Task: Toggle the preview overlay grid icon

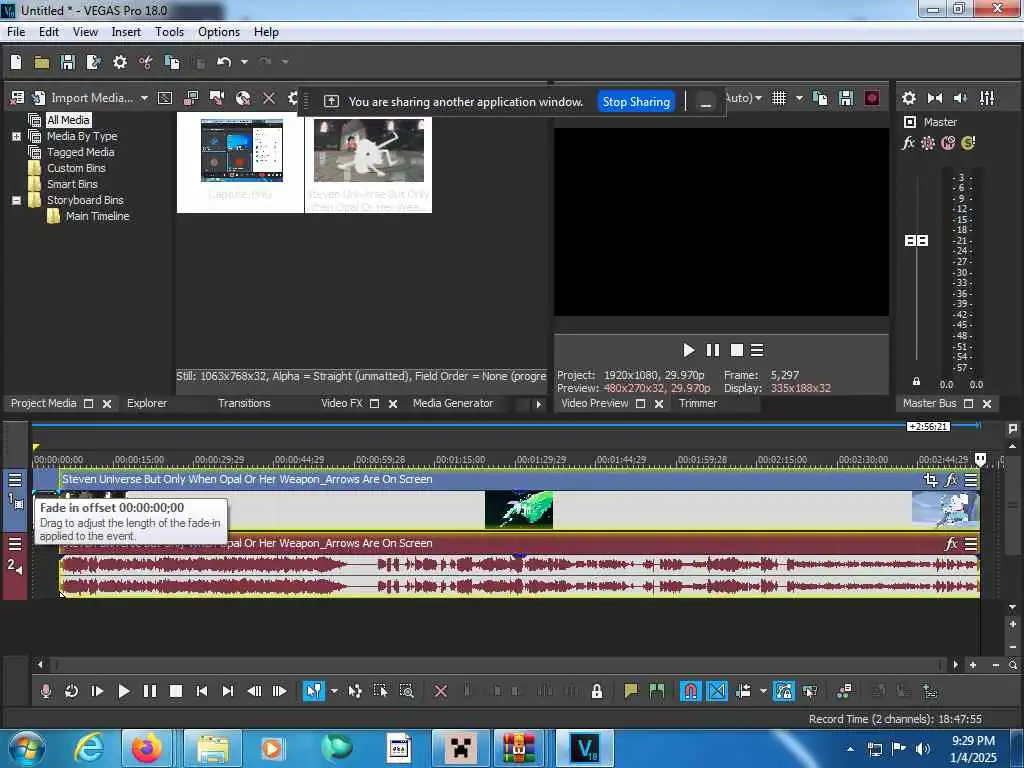Action: (x=778, y=98)
